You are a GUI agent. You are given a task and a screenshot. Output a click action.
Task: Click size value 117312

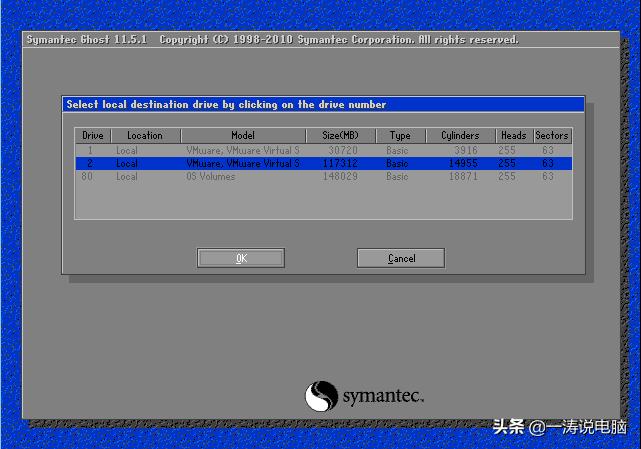point(340,164)
